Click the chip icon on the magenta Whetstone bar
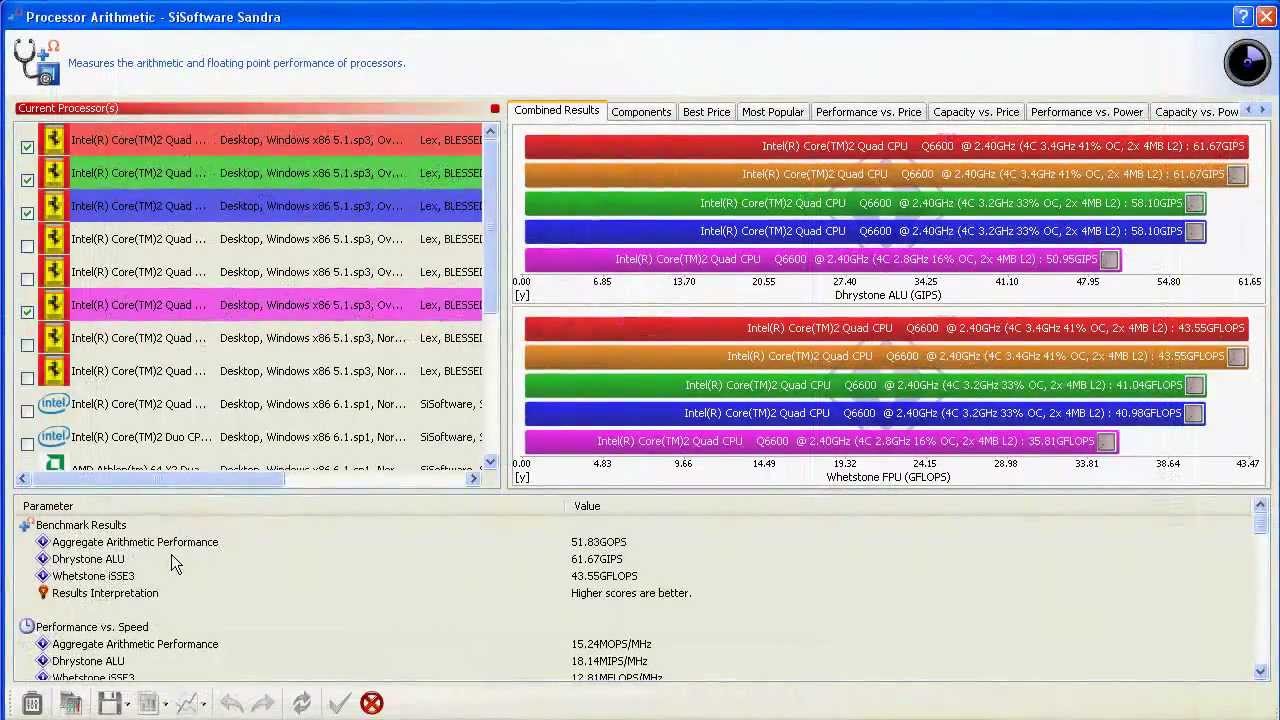1280x720 pixels. pos(1106,442)
